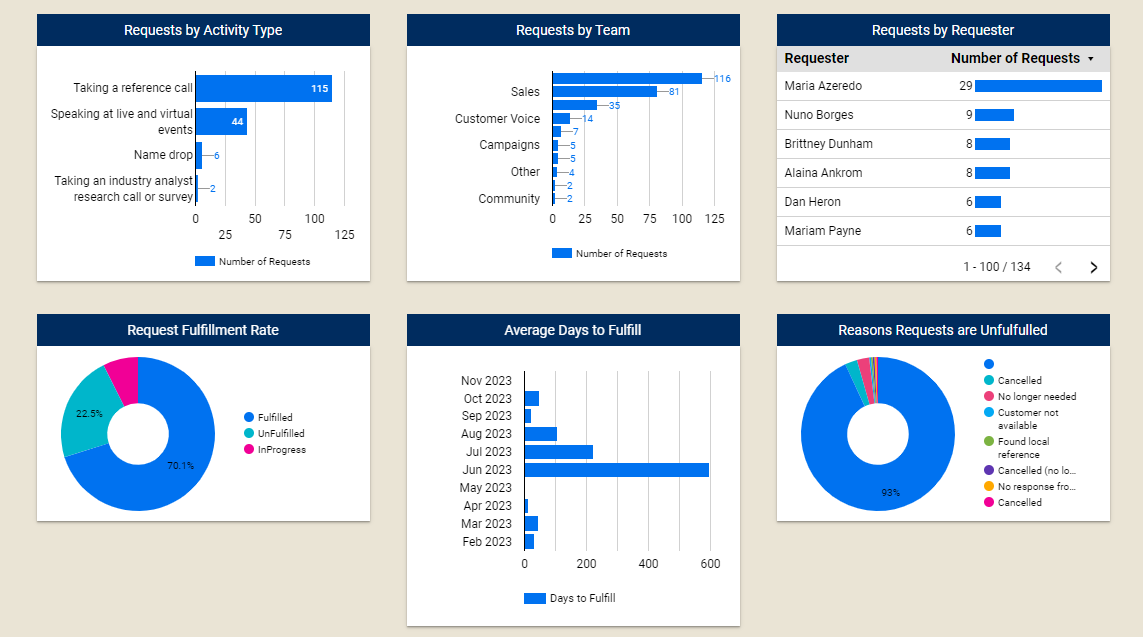Click sort arrow beside Number of Requests header
This screenshot has height=637, width=1143.
pyautogui.click(x=1090, y=59)
